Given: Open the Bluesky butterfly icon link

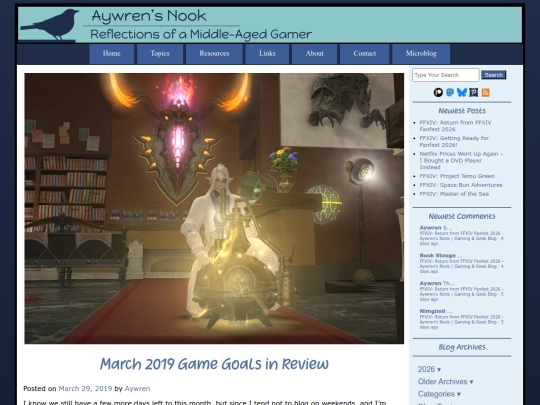Looking at the screenshot, I should pos(462,92).
